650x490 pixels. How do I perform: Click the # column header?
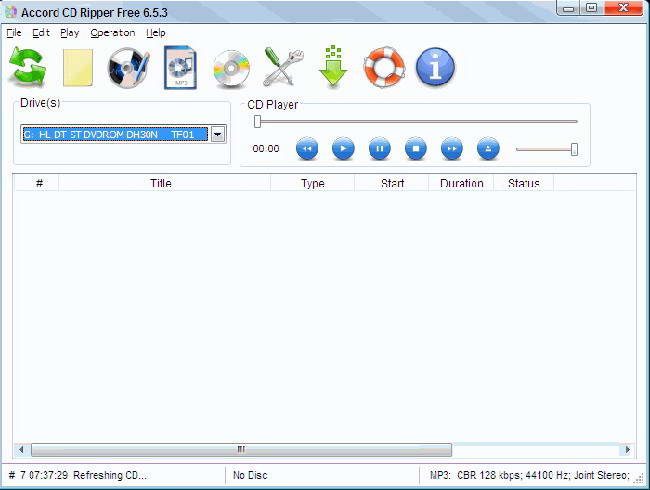tap(39, 183)
